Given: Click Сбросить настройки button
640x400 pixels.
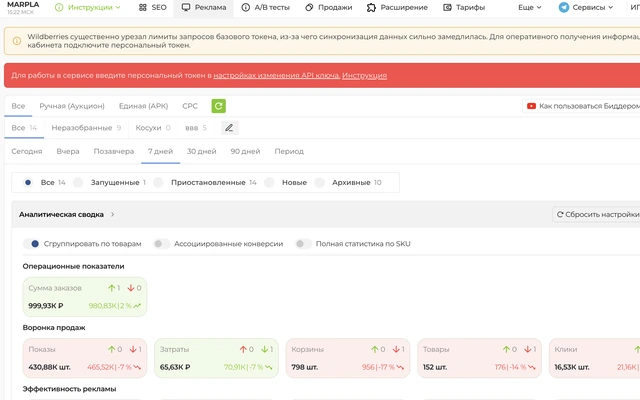Looking at the screenshot, I should 597,214.
